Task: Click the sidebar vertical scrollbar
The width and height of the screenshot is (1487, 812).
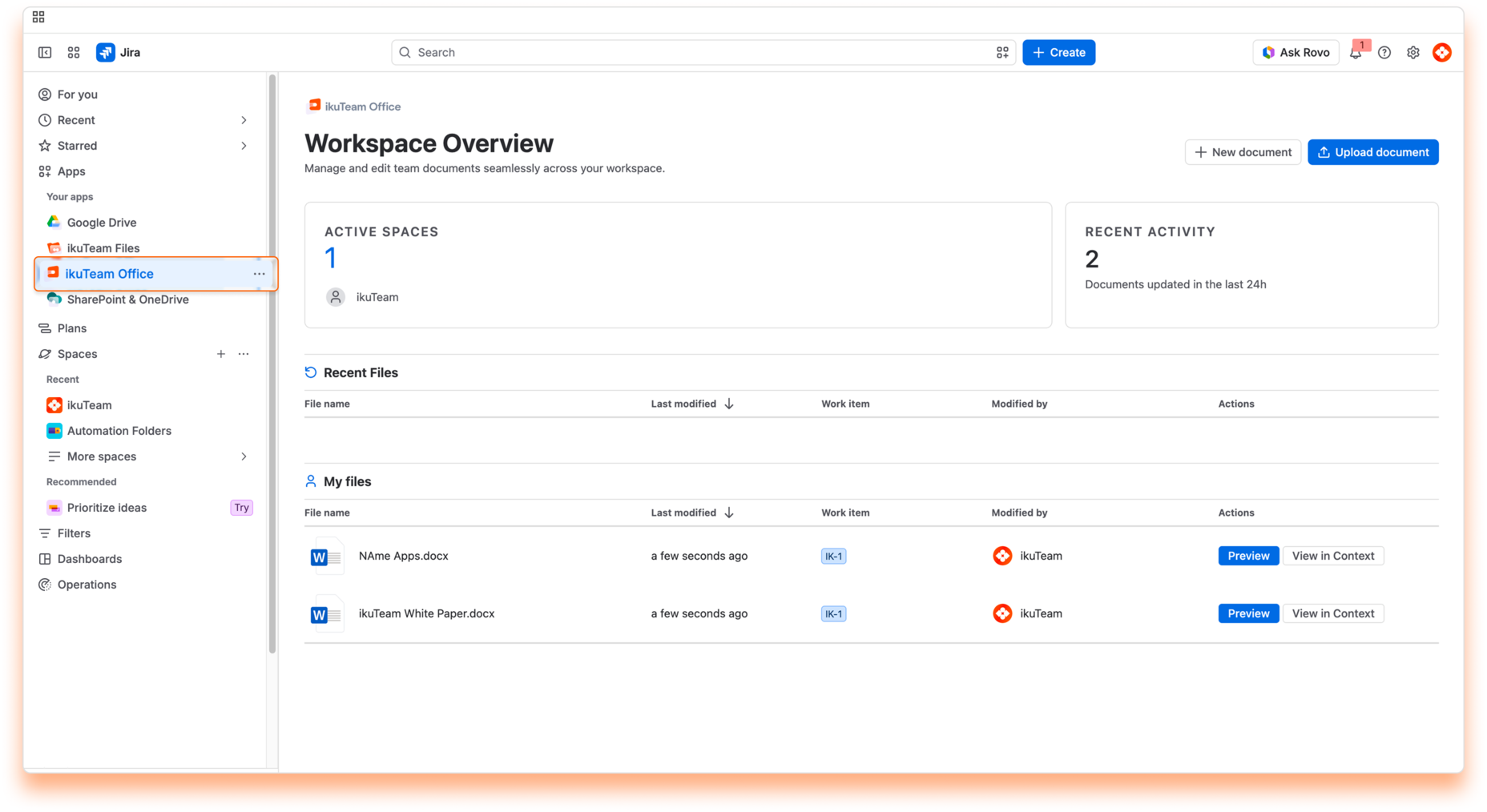Action: (272, 364)
